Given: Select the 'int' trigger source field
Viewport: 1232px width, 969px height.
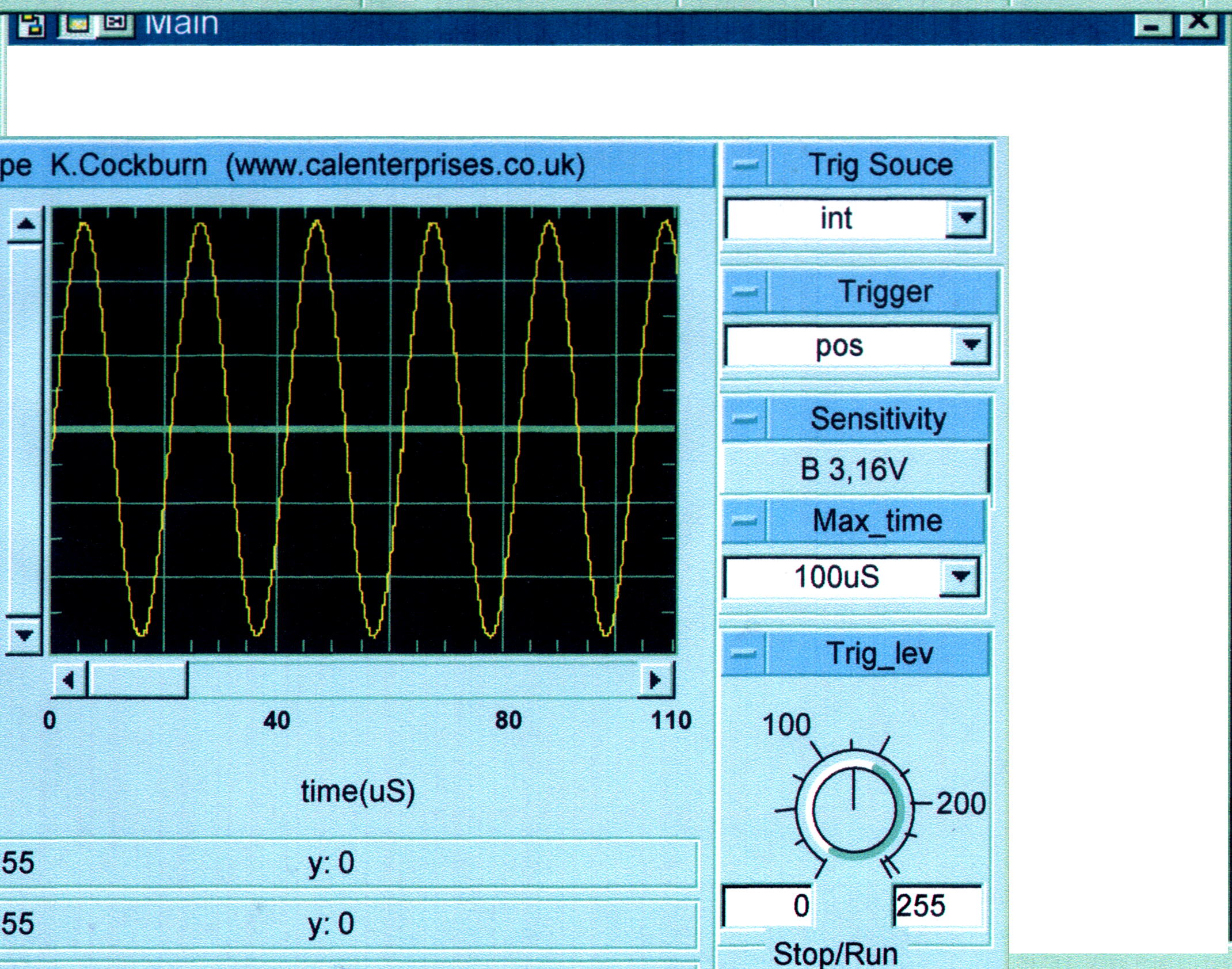Looking at the screenshot, I should (x=836, y=218).
